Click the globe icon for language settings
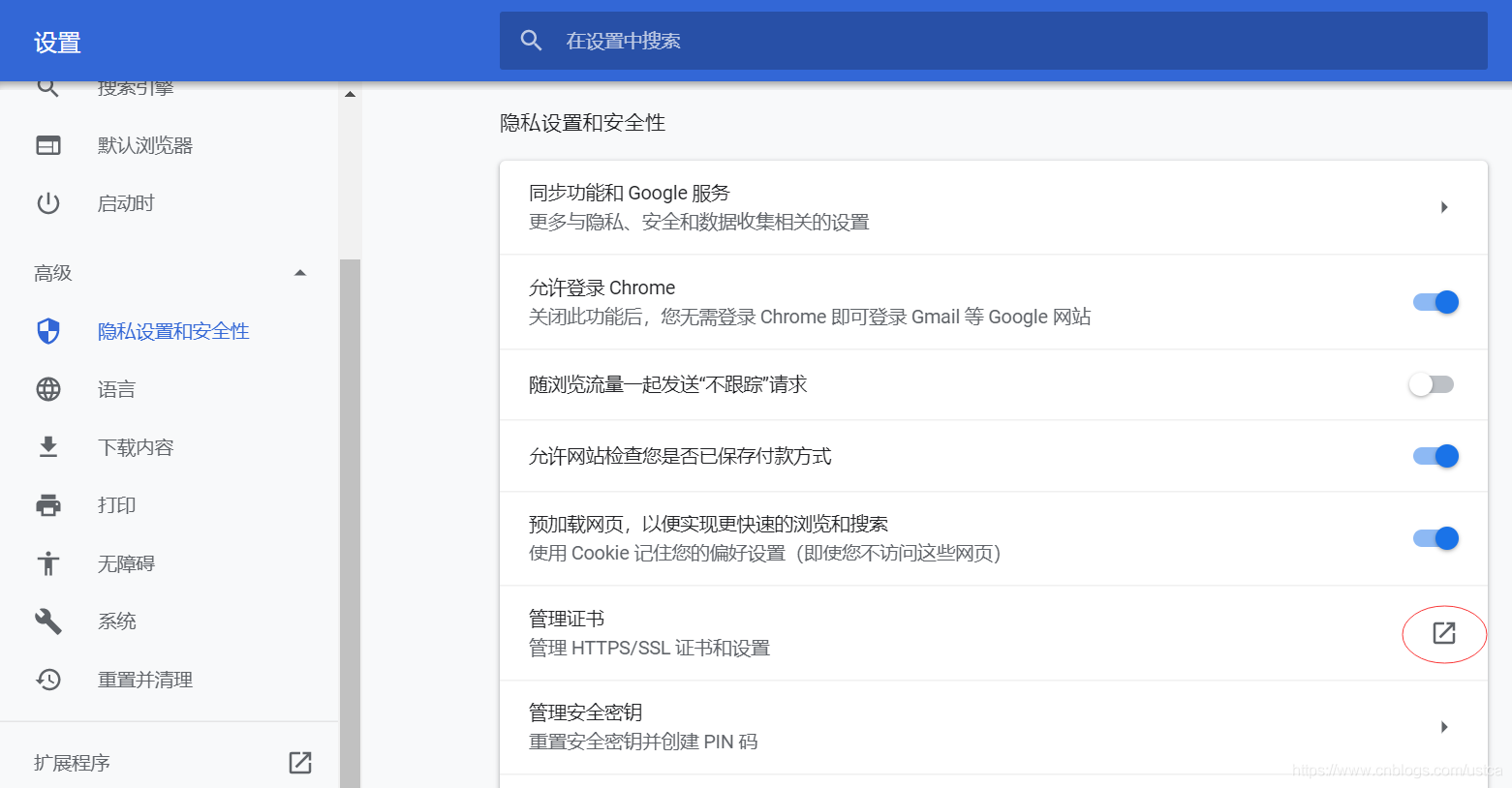This screenshot has height=788, width=1512. pos(48,389)
